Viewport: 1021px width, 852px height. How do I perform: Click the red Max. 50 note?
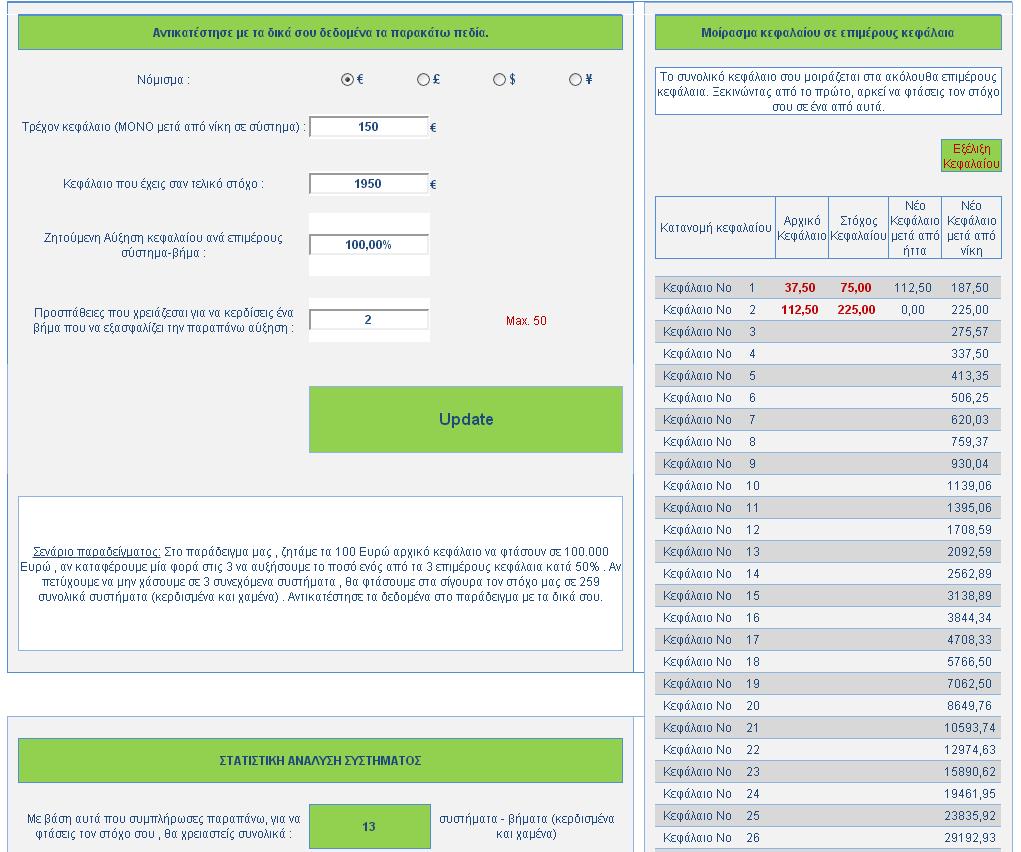click(x=526, y=320)
